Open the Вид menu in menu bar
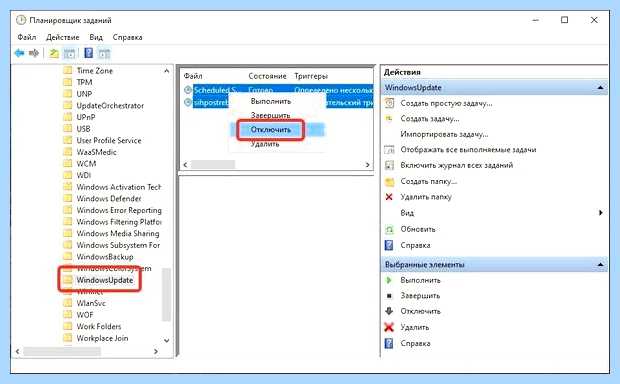This screenshot has width=620, height=384. point(96,37)
